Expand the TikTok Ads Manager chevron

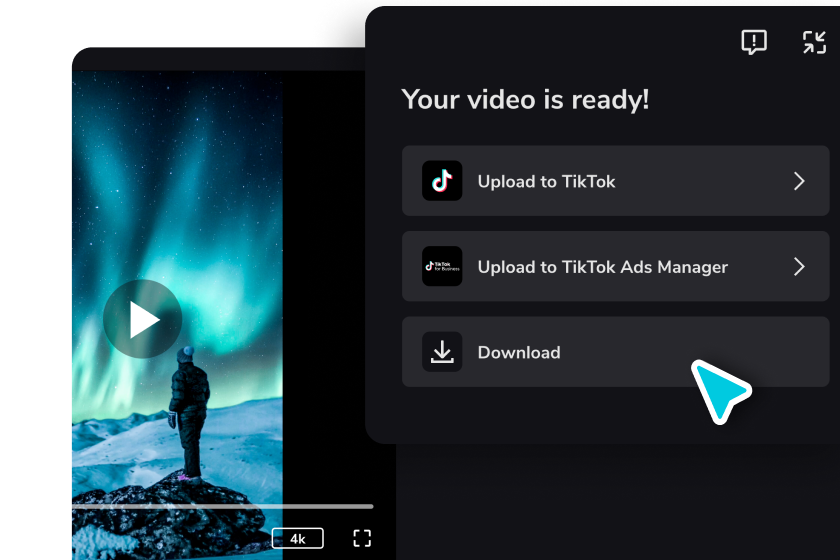tap(799, 266)
